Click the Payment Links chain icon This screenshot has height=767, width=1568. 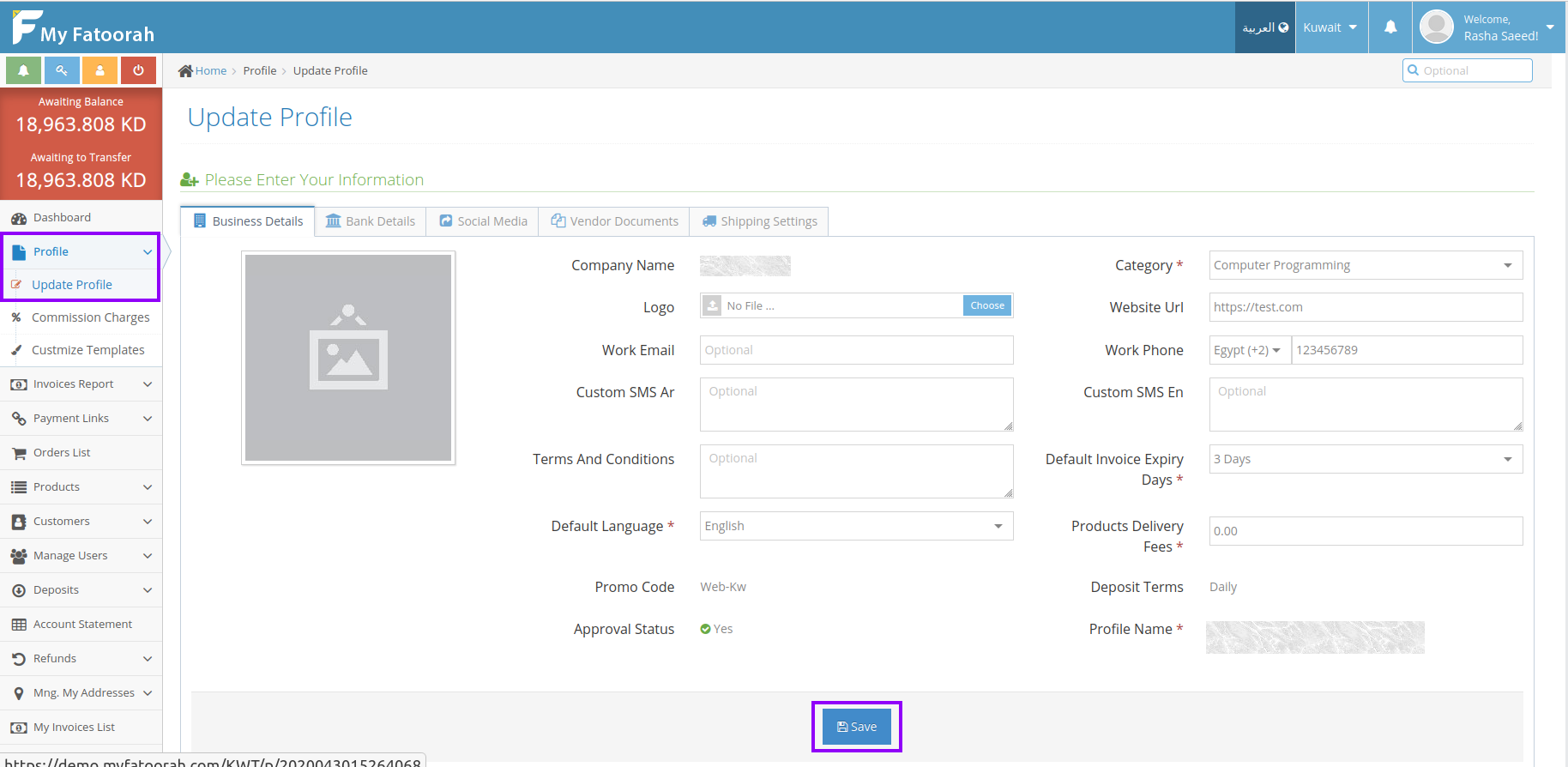[19, 419]
